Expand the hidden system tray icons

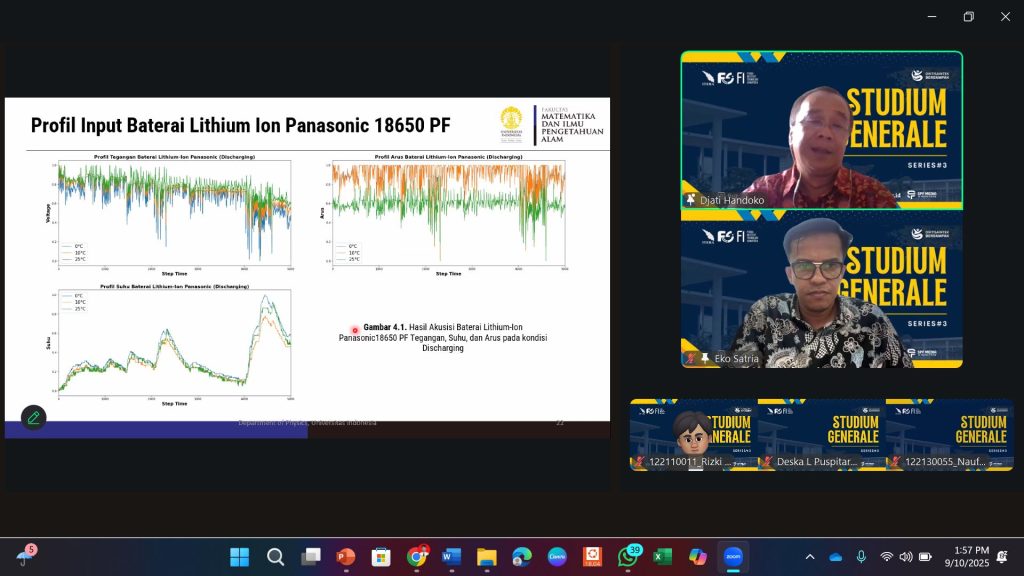click(810, 557)
